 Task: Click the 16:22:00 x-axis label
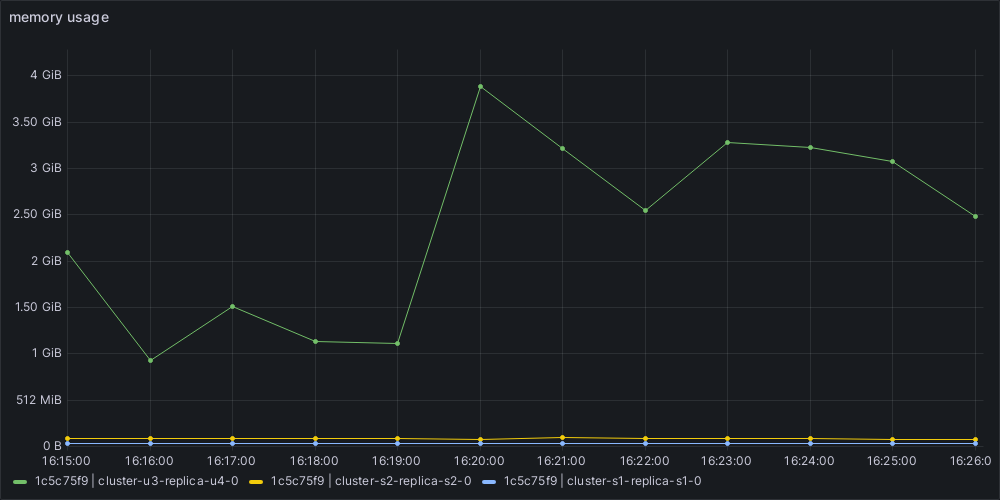644,460
